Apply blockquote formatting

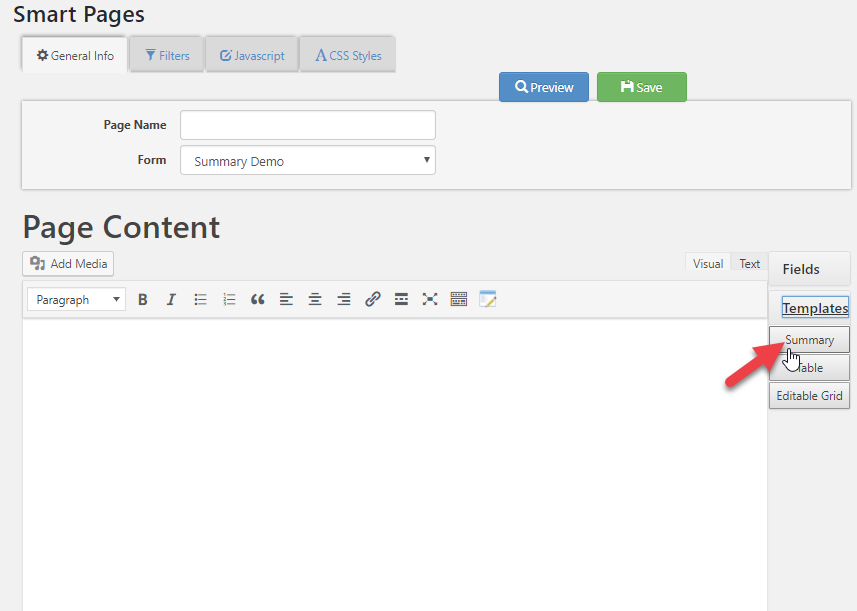tap(257, 299)
